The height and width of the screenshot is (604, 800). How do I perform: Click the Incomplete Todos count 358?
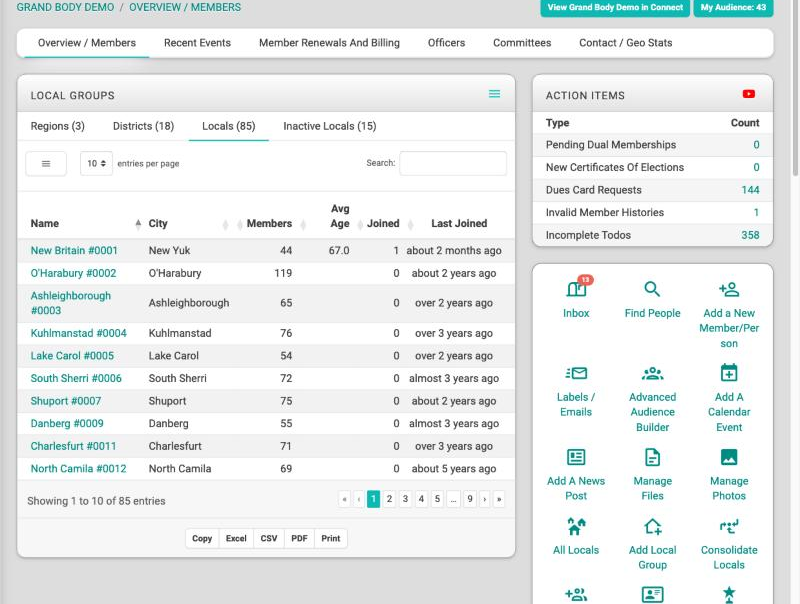(750, 235)
